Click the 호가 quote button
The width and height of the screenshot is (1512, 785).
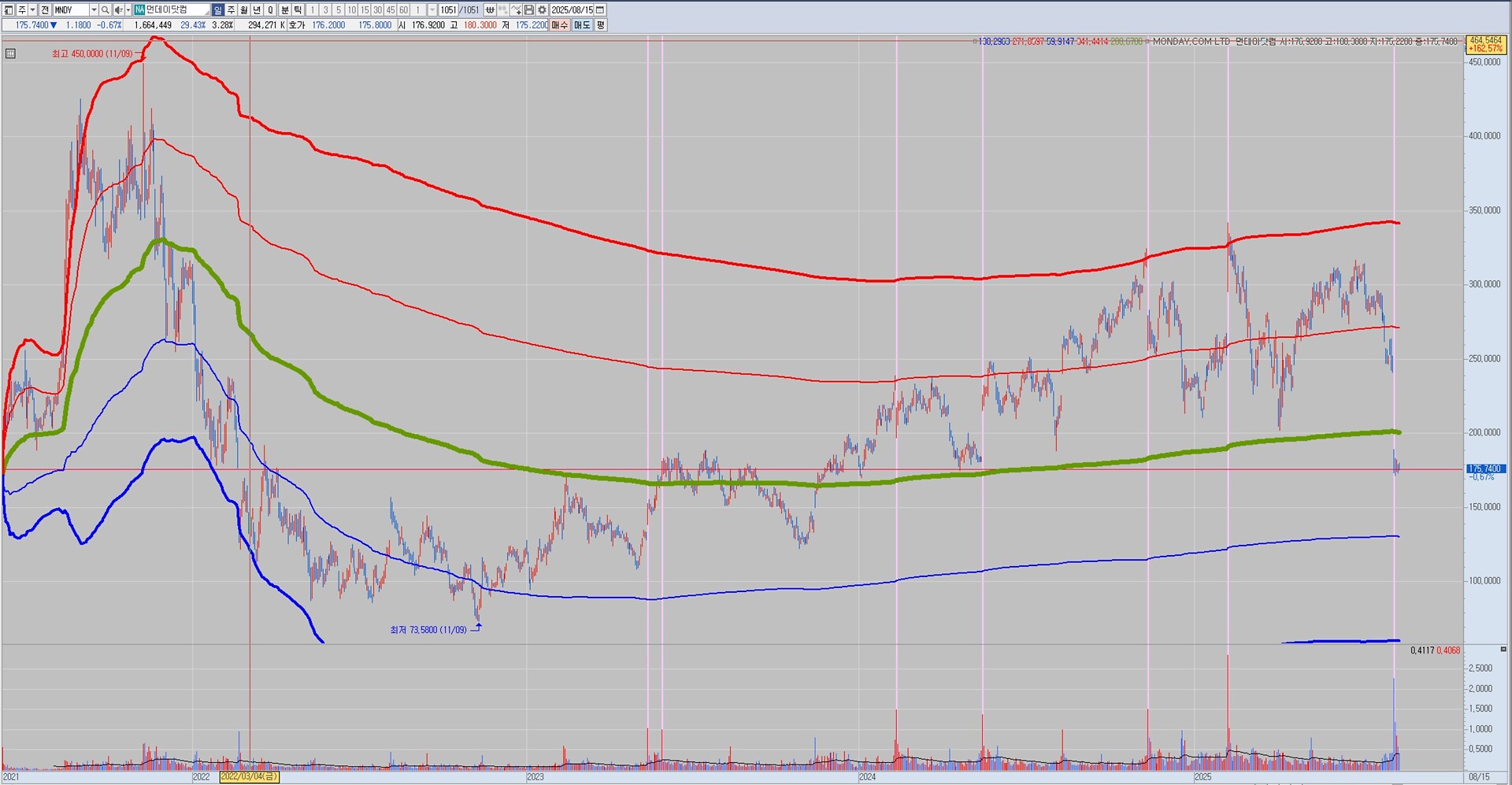pos(296,25)
